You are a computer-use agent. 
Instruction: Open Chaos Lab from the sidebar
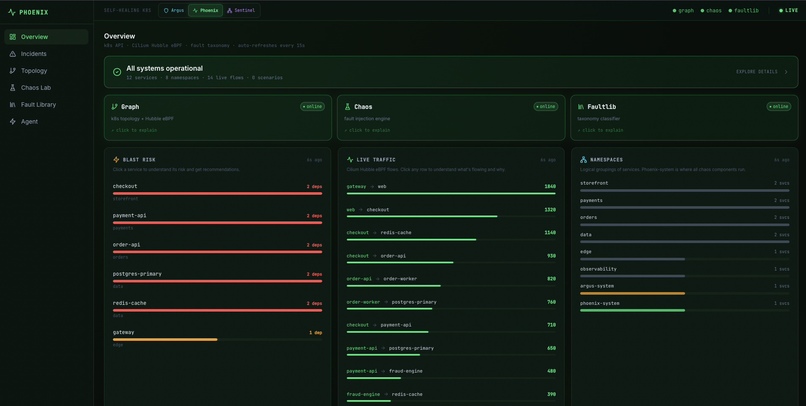coord(46,88)
